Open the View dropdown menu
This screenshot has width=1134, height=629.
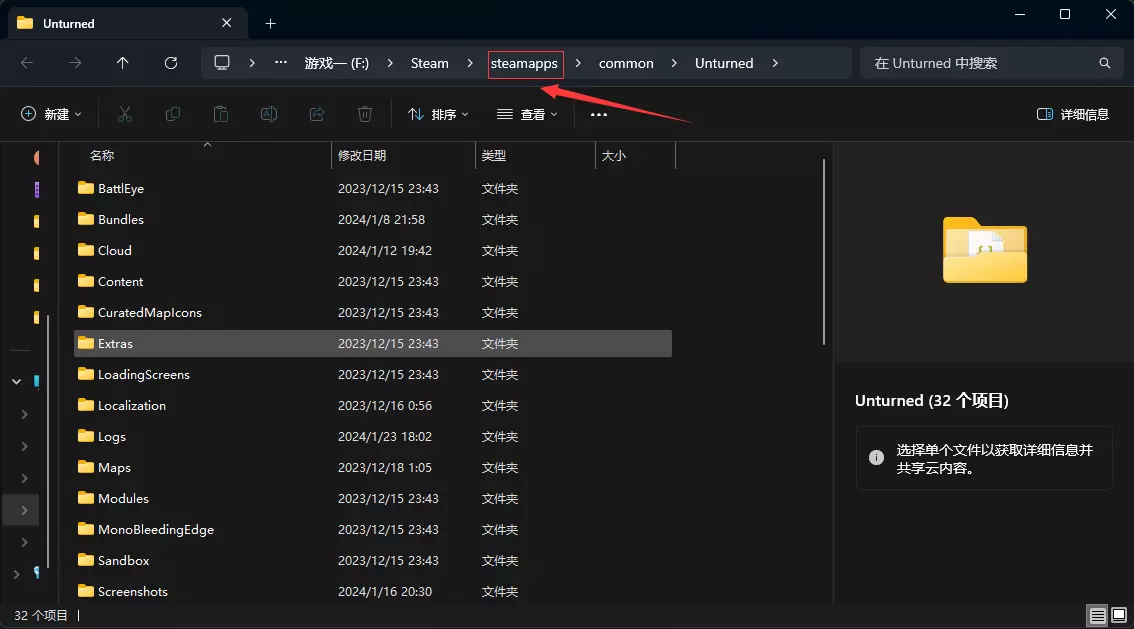pyautogui.click(x=527, y=114)
